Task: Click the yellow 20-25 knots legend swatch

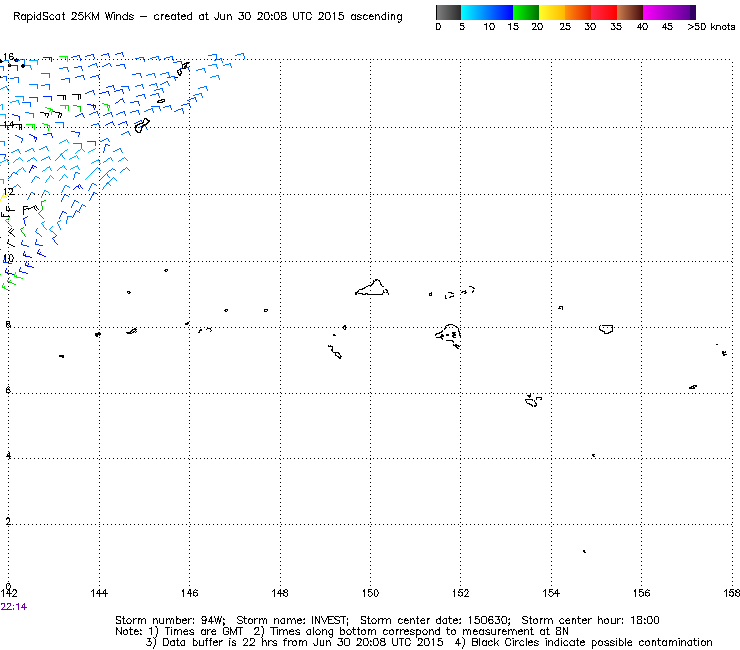Action: pyautogui.click(x=552, y=12)
